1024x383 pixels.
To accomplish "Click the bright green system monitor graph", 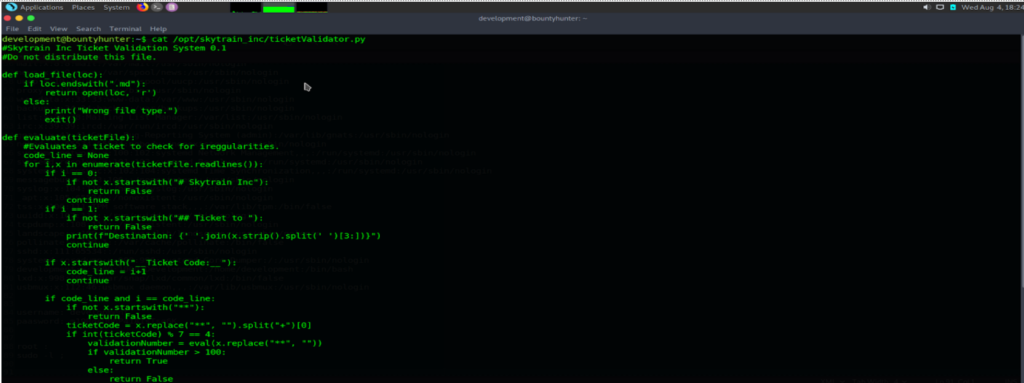I will 279,8.
